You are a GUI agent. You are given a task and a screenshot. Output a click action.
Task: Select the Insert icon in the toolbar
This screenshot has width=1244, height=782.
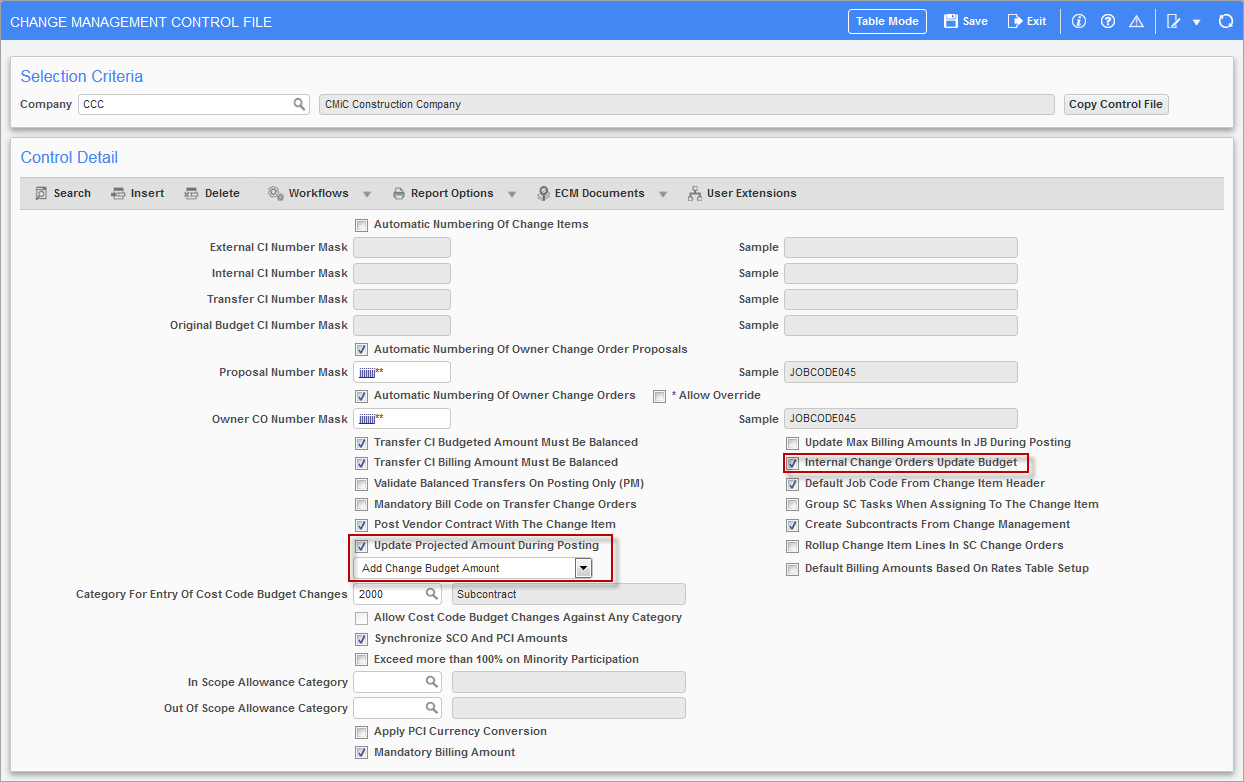pyautogui.click(x=136, y=192)
